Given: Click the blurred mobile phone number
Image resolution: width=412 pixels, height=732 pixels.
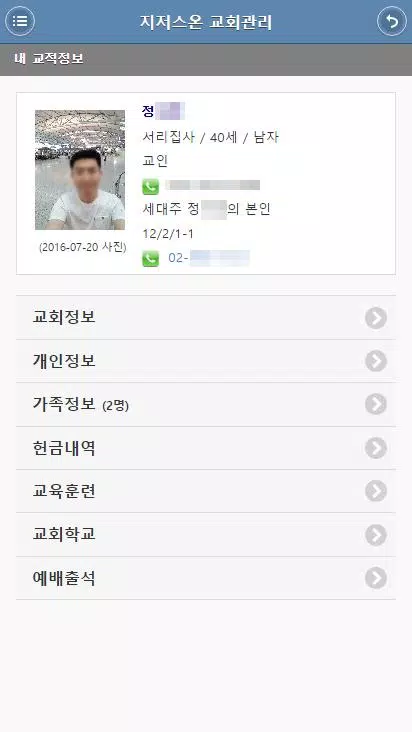Looking at the screenshot, I should 213,185.
